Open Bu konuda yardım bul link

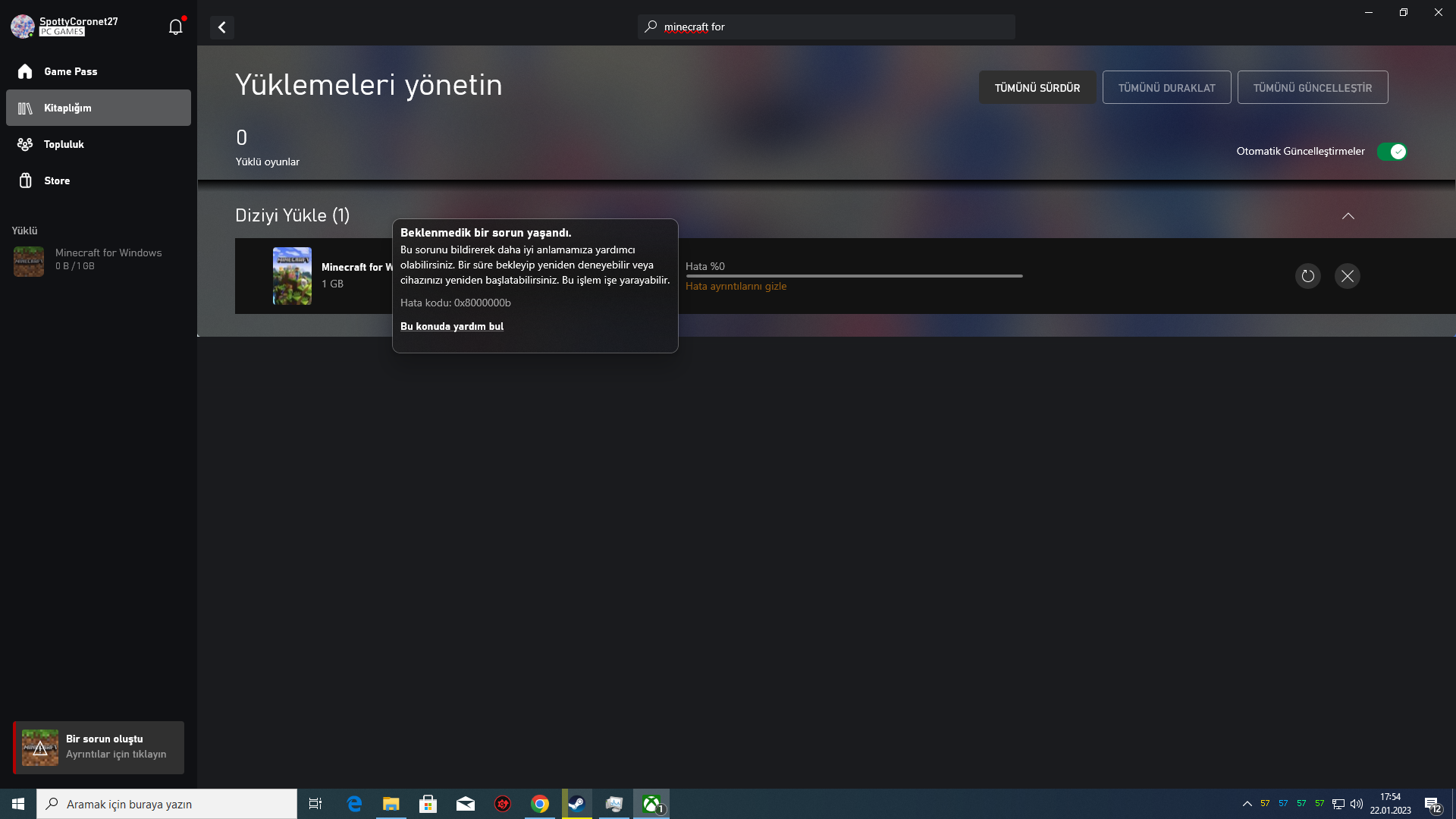[451, 326]
